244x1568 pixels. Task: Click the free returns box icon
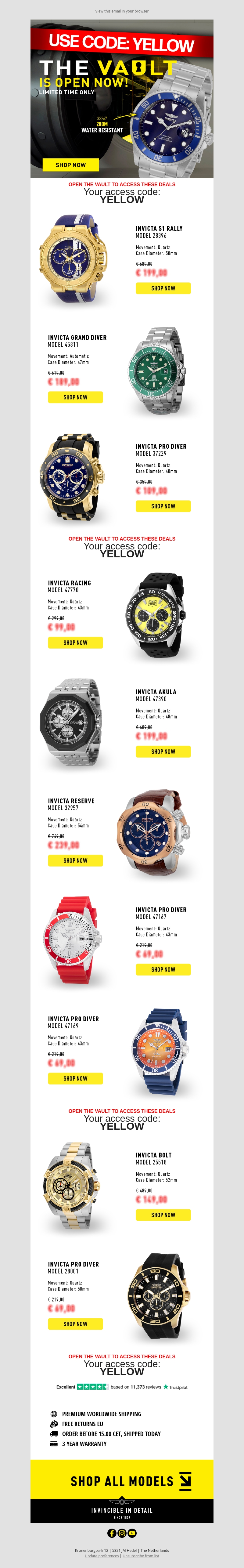coord(54,1424)
